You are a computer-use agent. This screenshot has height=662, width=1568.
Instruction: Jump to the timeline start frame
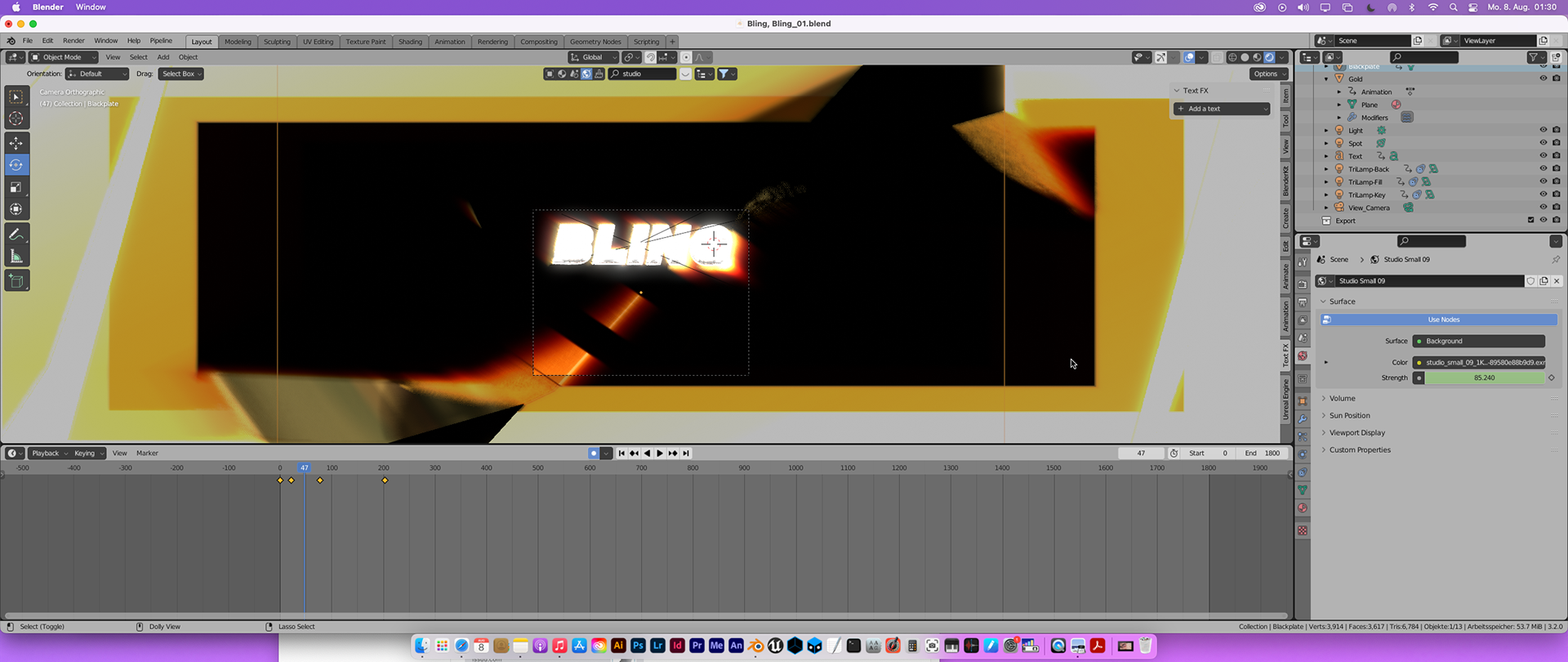[x=621, y=454]
